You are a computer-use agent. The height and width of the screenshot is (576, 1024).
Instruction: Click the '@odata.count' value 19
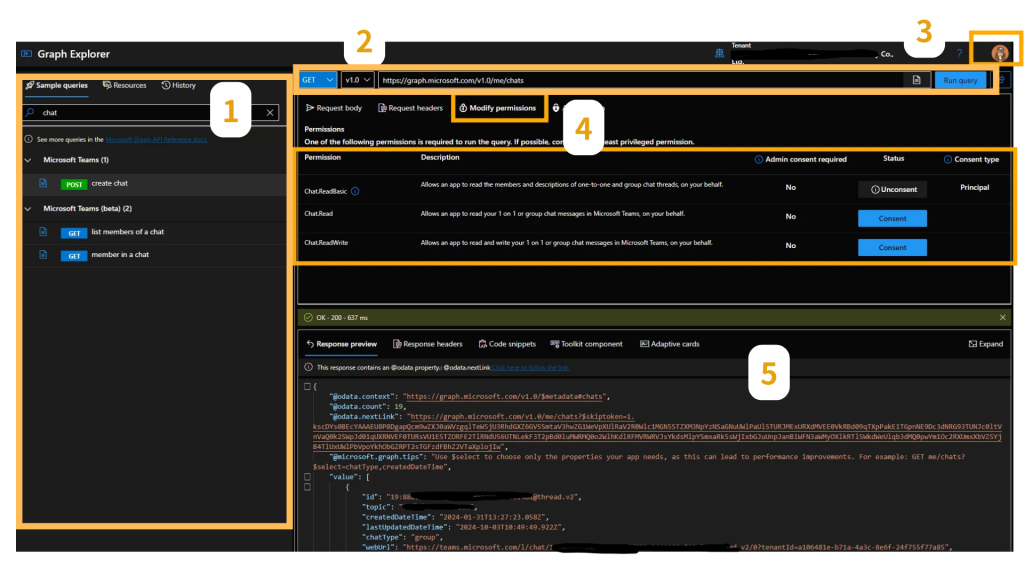coord(399,406)
